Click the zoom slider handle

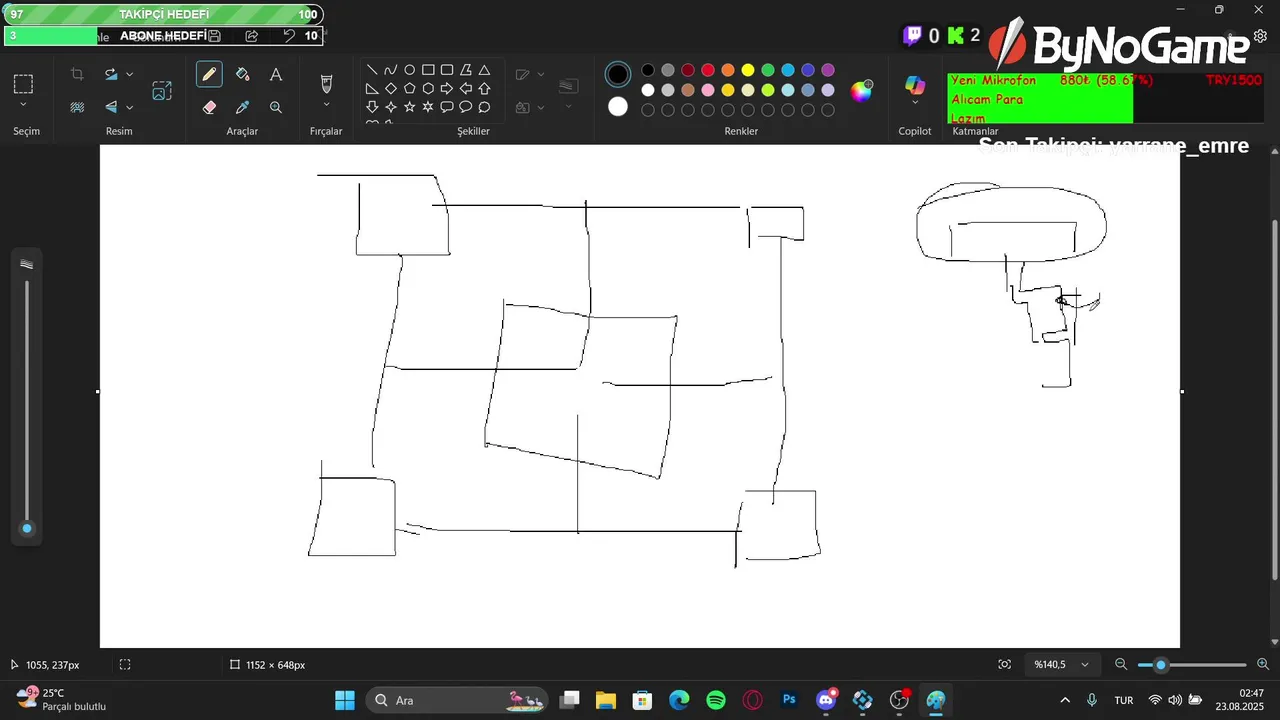[1161, 665]
